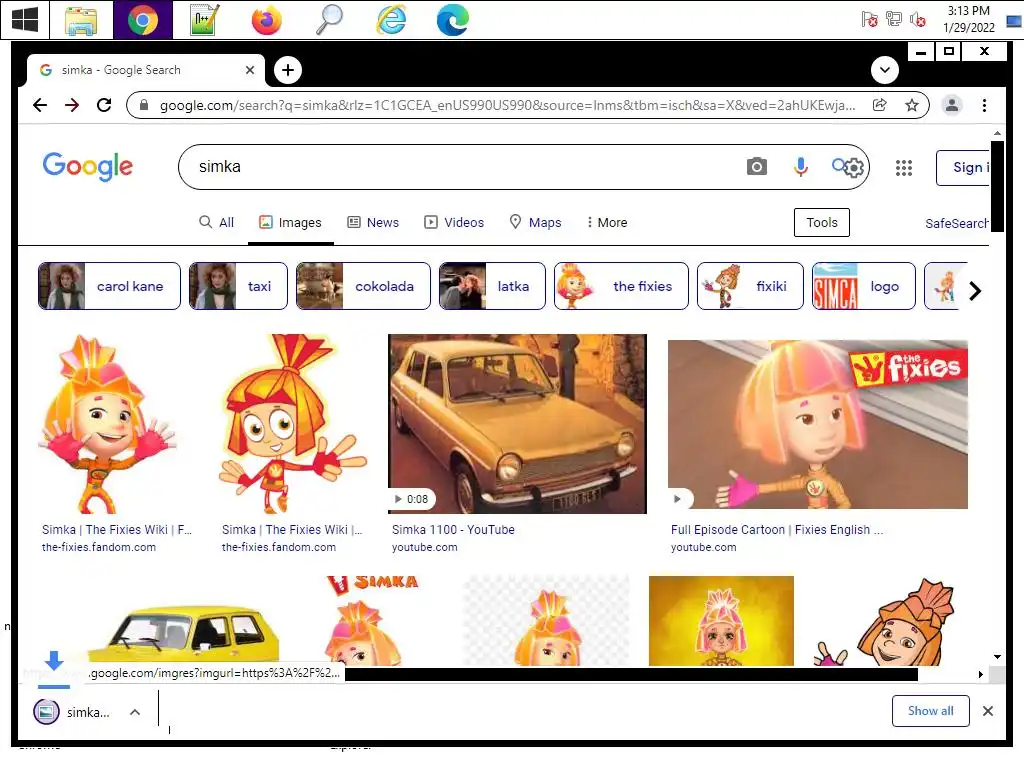
Task: Open the Windows Start menu
Action: (24, 20)
